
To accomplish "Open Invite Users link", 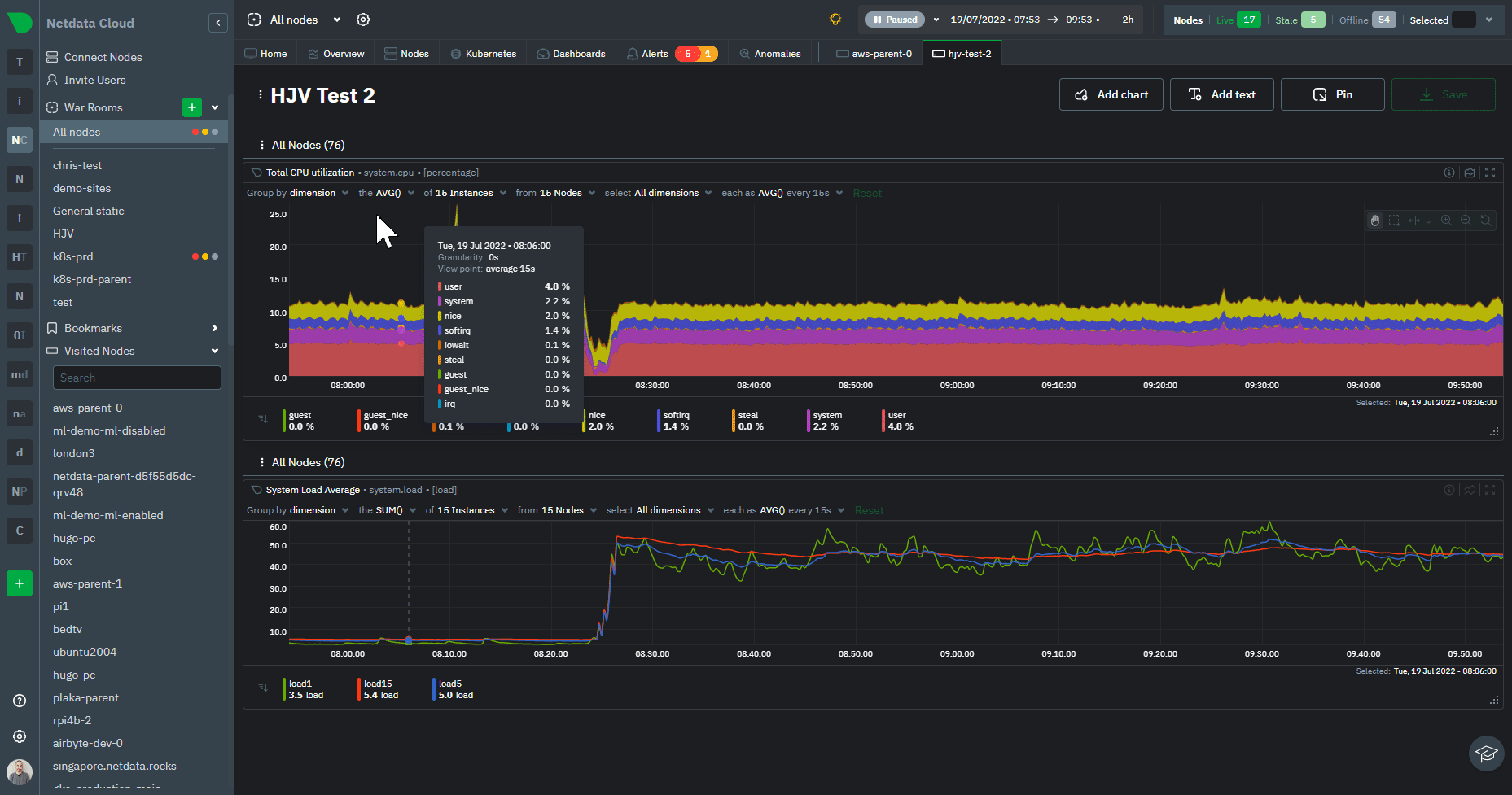I will point(95,80).
